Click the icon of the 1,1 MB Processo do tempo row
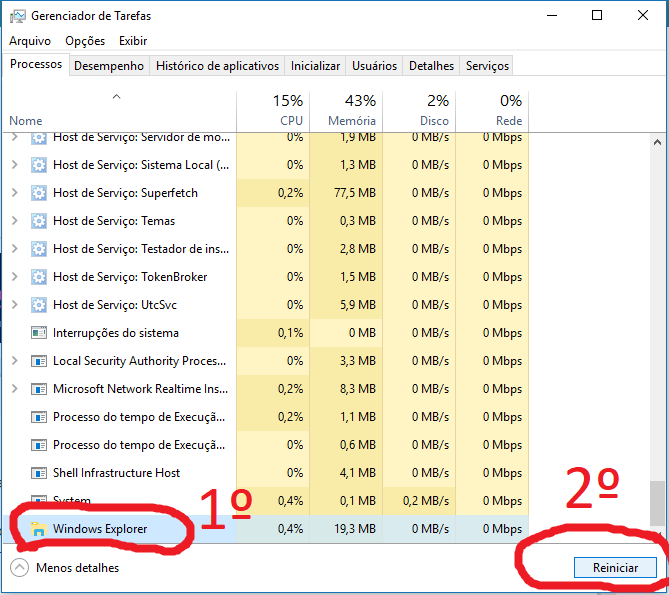Screen dimensions: 669x595 (x=39, y=417)
